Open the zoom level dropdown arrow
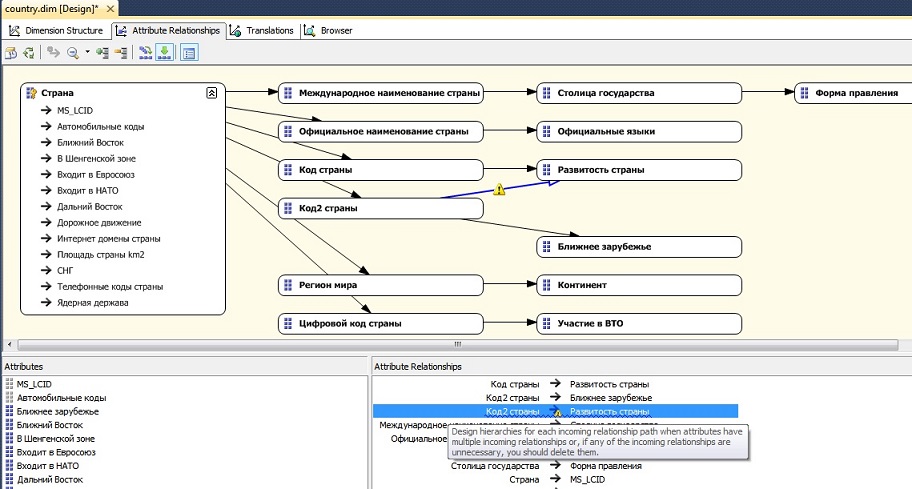Image resolution: width=912 pixels, height=489 pixels. point(87,52)
